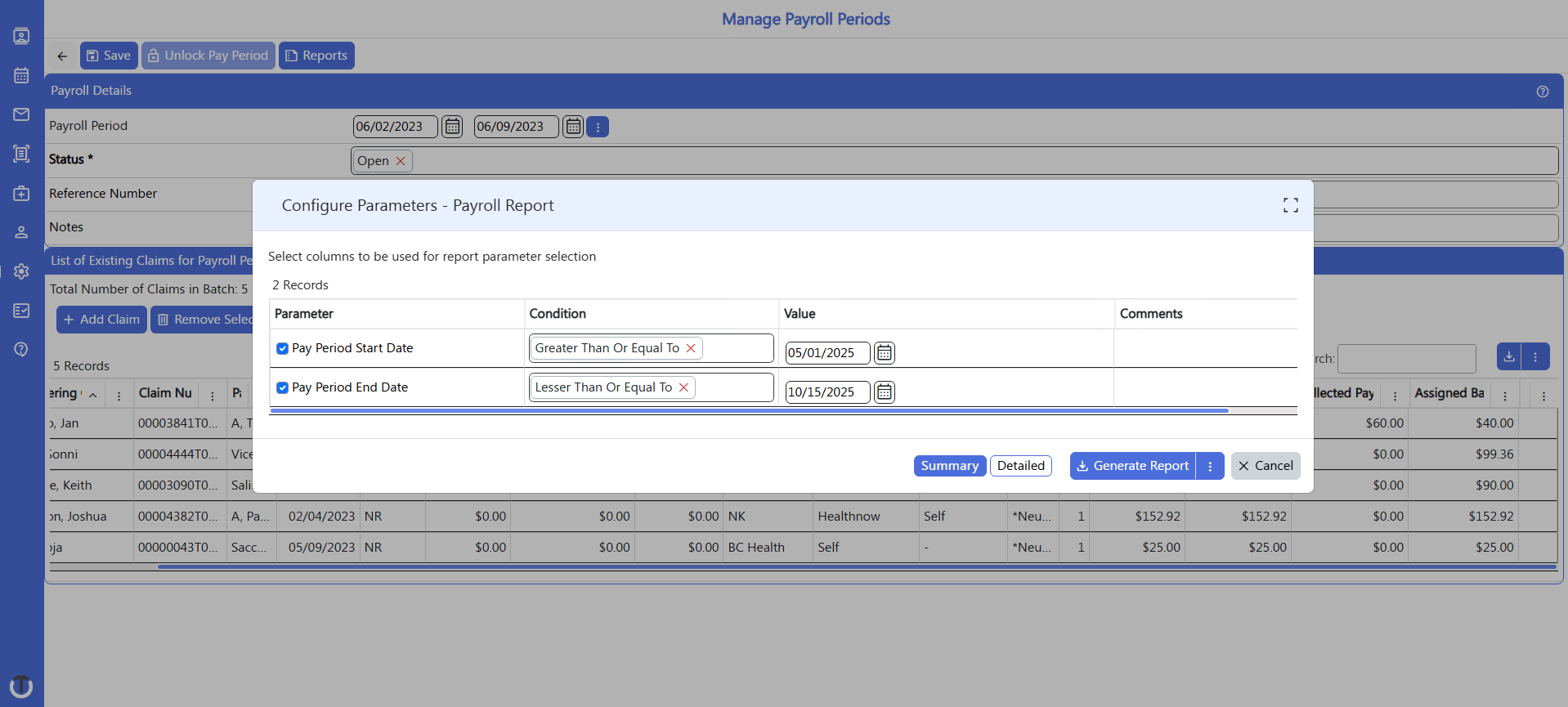The image size is (1568, 707).
Task: Open the trailing claims grid column menu
Action: [1543, 396]
